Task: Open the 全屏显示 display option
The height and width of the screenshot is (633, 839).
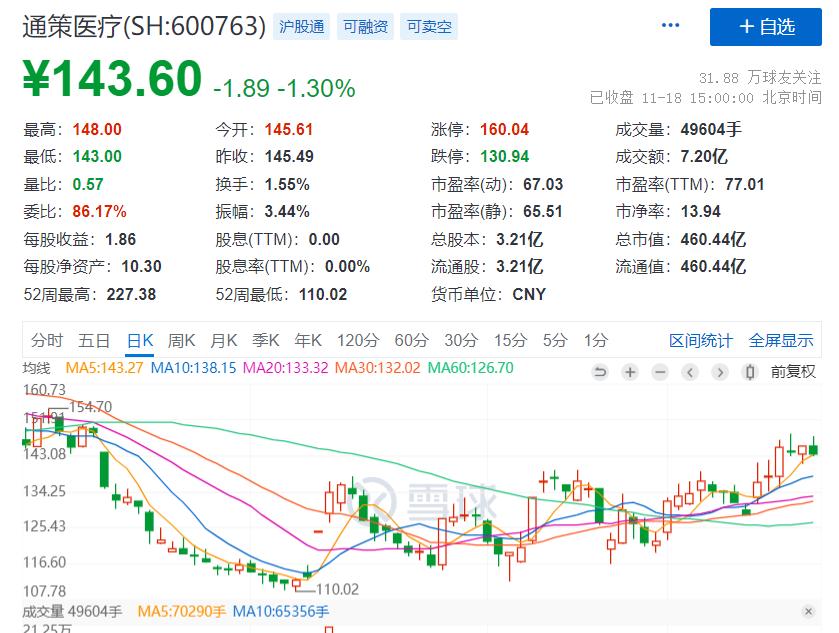Action: coord(780,341)
